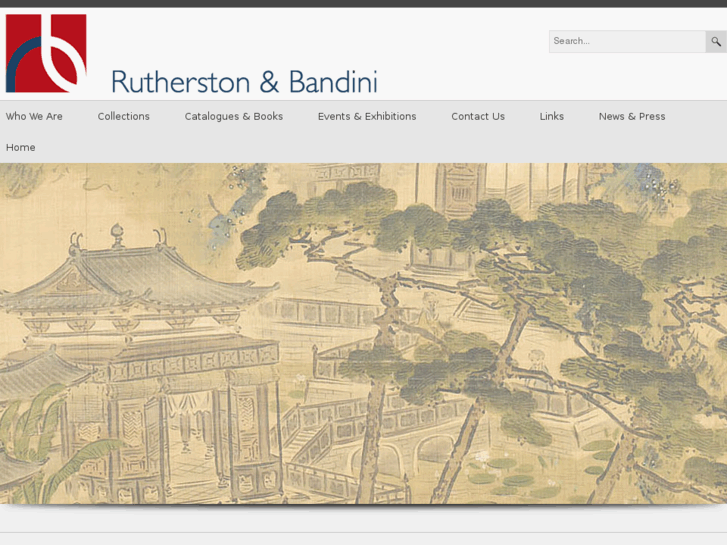727x545 pixels.
Task: Return to the Home page link
Action: pos(20,147)
